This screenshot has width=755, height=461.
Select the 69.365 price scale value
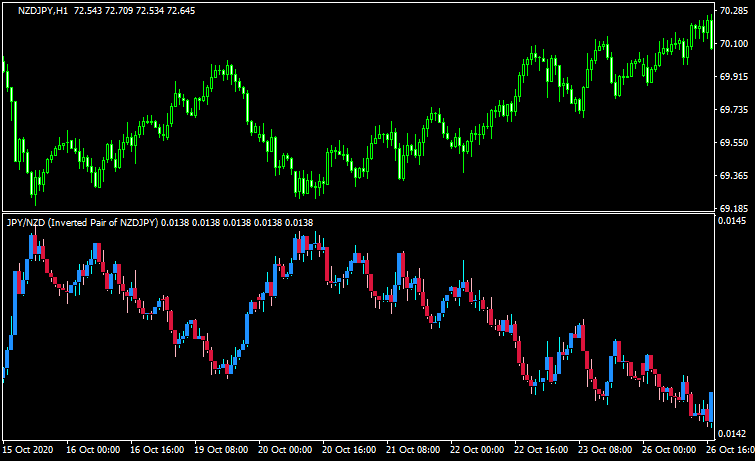pyautogui.click(x=734, y=175)
